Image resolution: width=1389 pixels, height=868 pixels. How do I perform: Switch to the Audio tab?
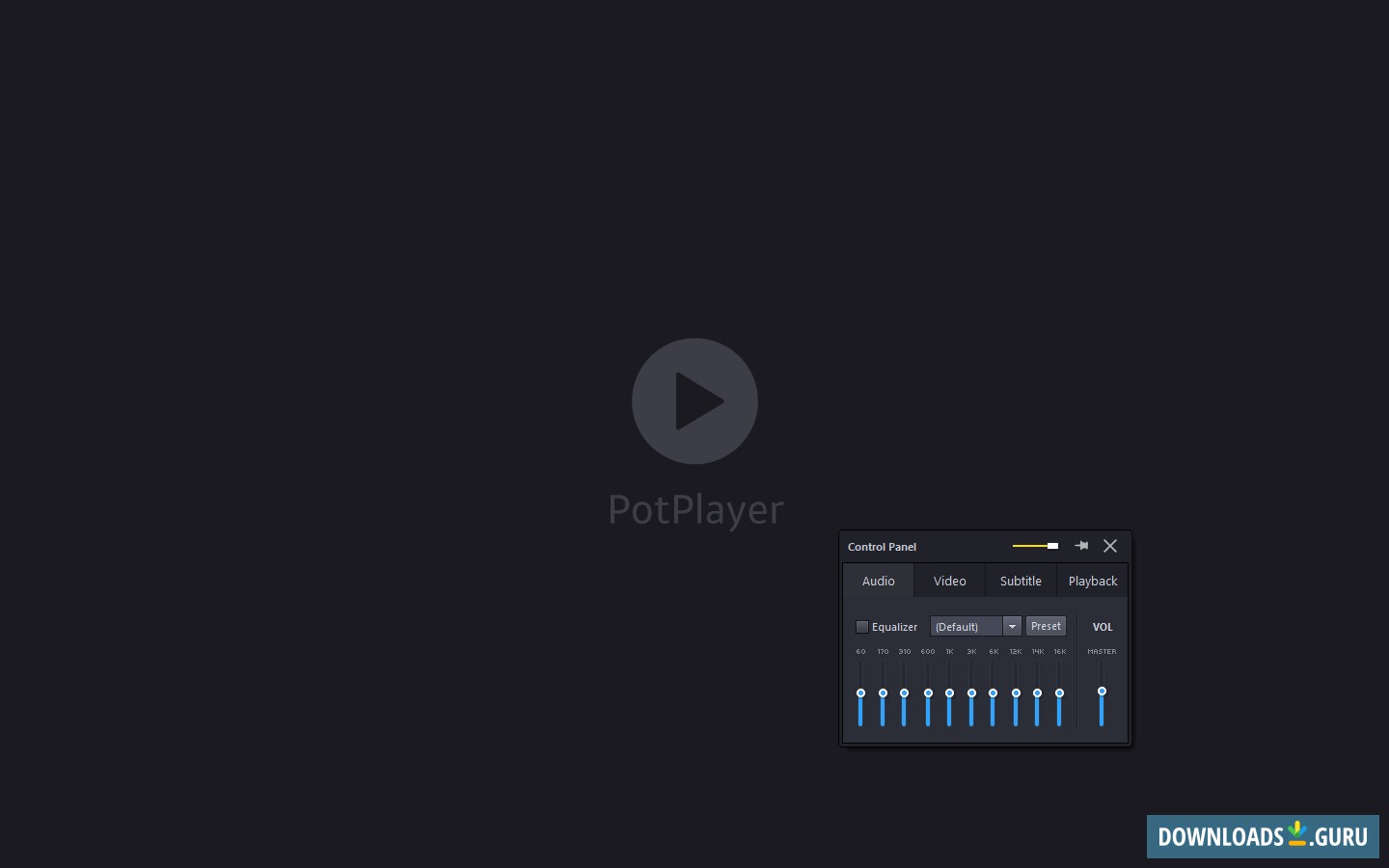coord(879,581)
